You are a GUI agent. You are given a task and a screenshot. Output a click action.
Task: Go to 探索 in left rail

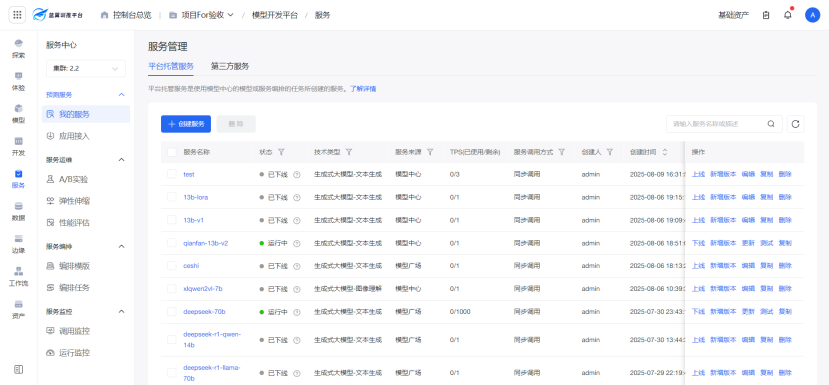click(x=19, y=48)
